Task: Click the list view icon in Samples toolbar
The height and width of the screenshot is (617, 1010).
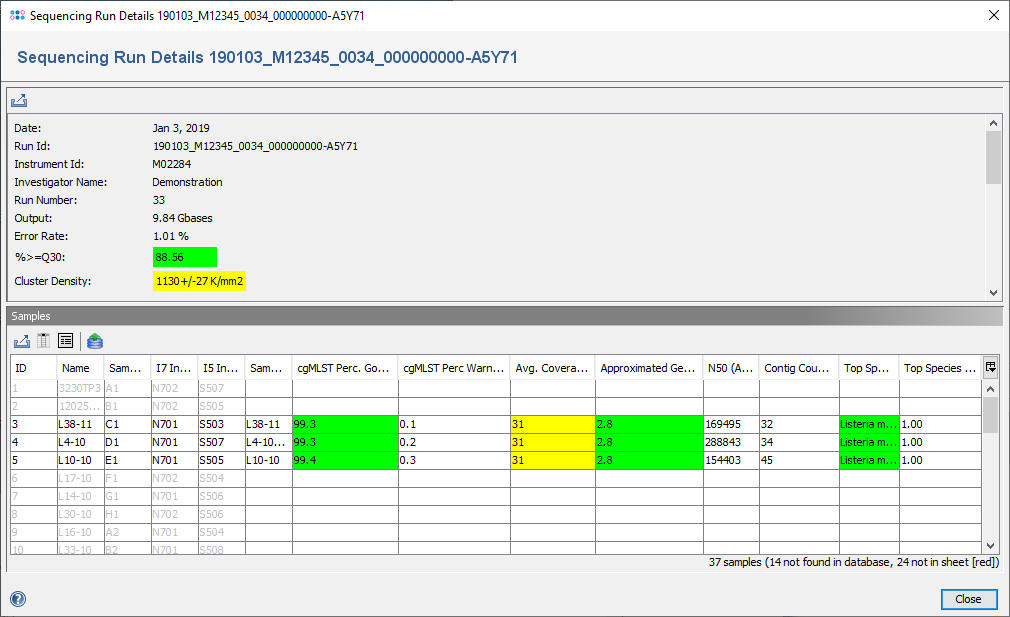Action: 66,341
